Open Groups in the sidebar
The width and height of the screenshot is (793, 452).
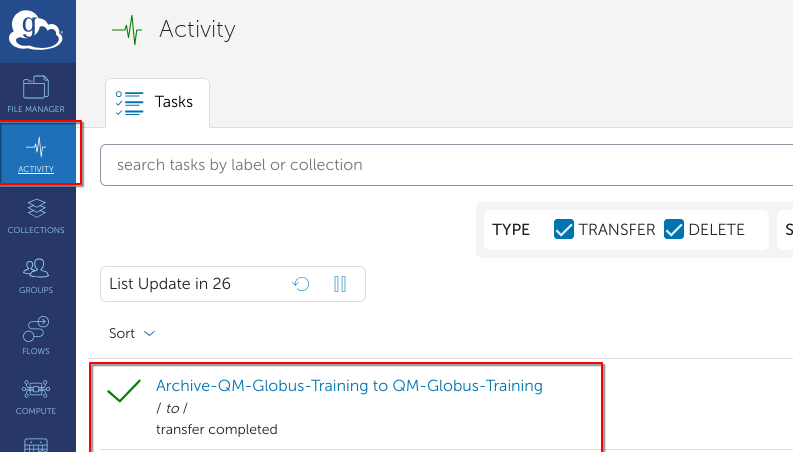(37, 275)
